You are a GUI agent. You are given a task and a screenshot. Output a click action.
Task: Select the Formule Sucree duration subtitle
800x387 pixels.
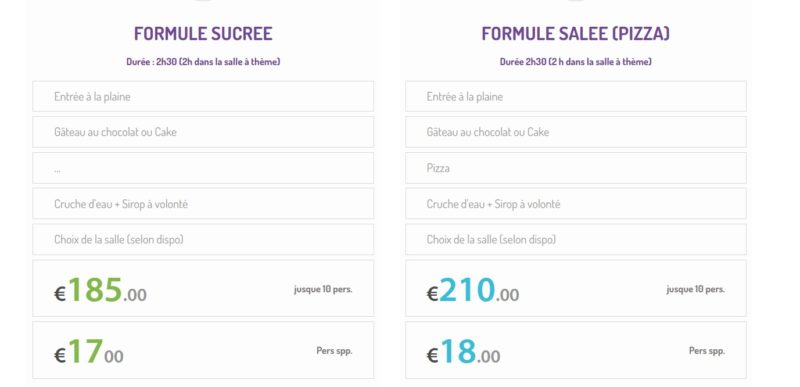203,62
